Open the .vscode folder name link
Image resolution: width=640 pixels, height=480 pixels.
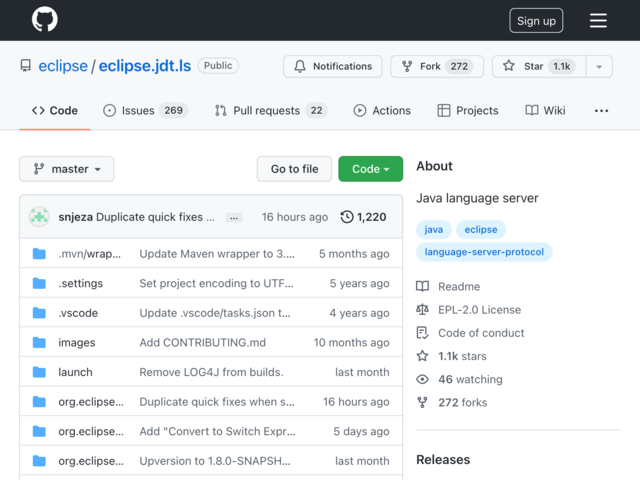pyautogui.click(x=78, y=313)
